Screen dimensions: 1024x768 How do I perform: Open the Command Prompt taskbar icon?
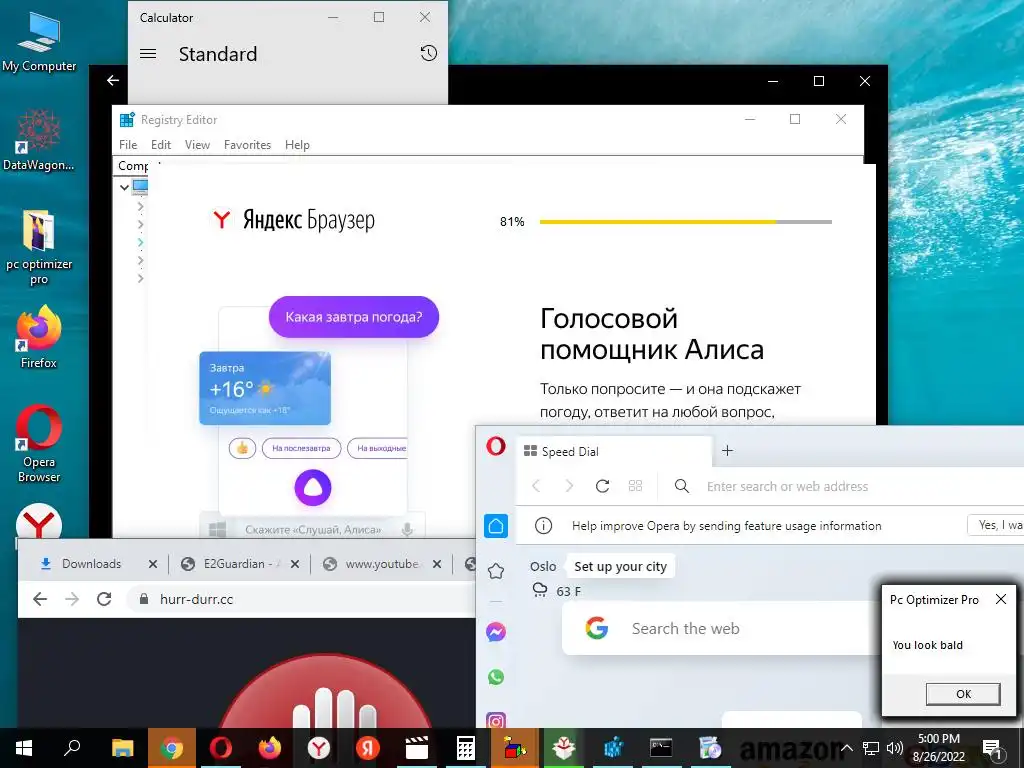tap(661, 748)
